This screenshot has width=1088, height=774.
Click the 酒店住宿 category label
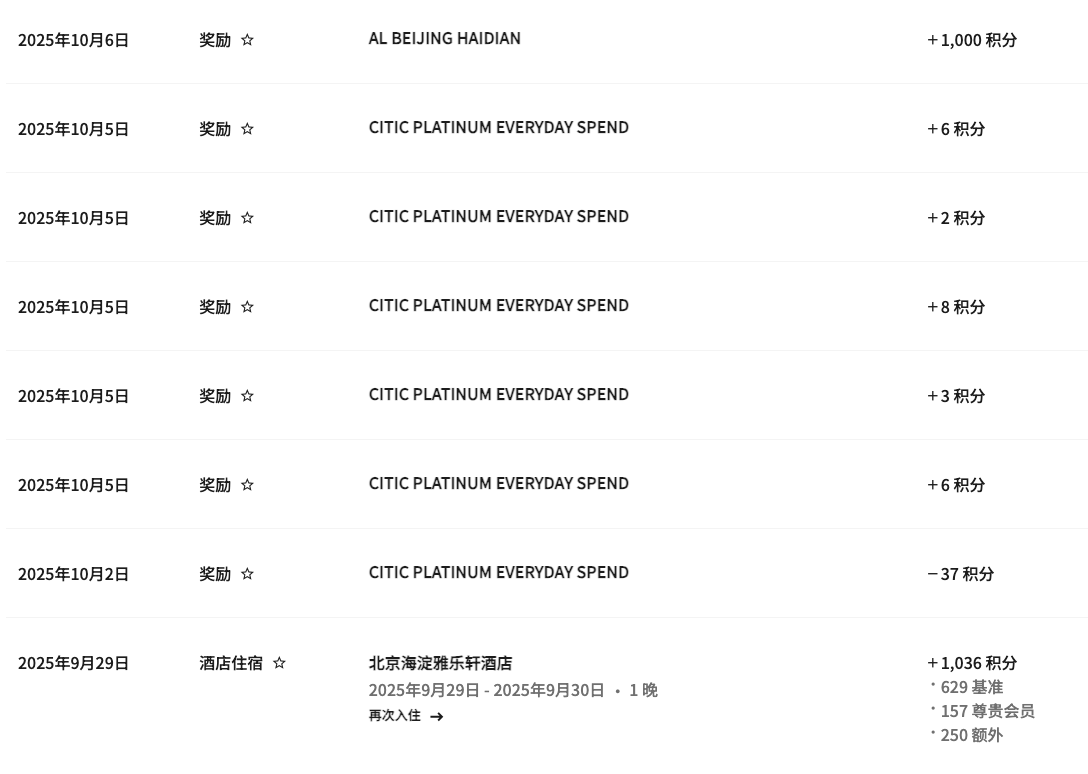click(231, 663)
